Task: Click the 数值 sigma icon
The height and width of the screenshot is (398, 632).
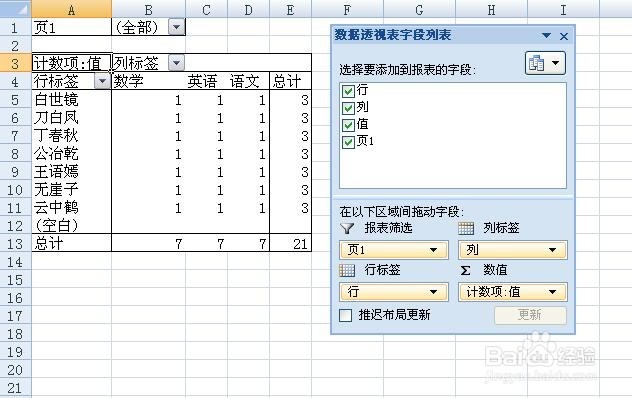Action: [466, 270]
